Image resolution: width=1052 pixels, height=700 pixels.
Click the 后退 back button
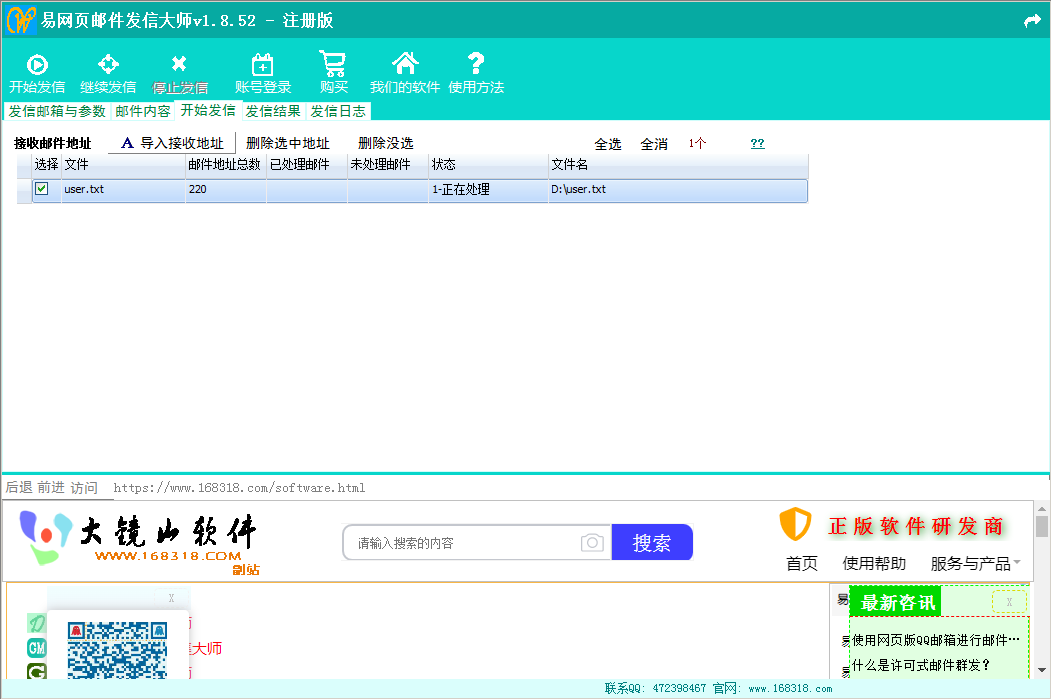(x=19, y=487)
